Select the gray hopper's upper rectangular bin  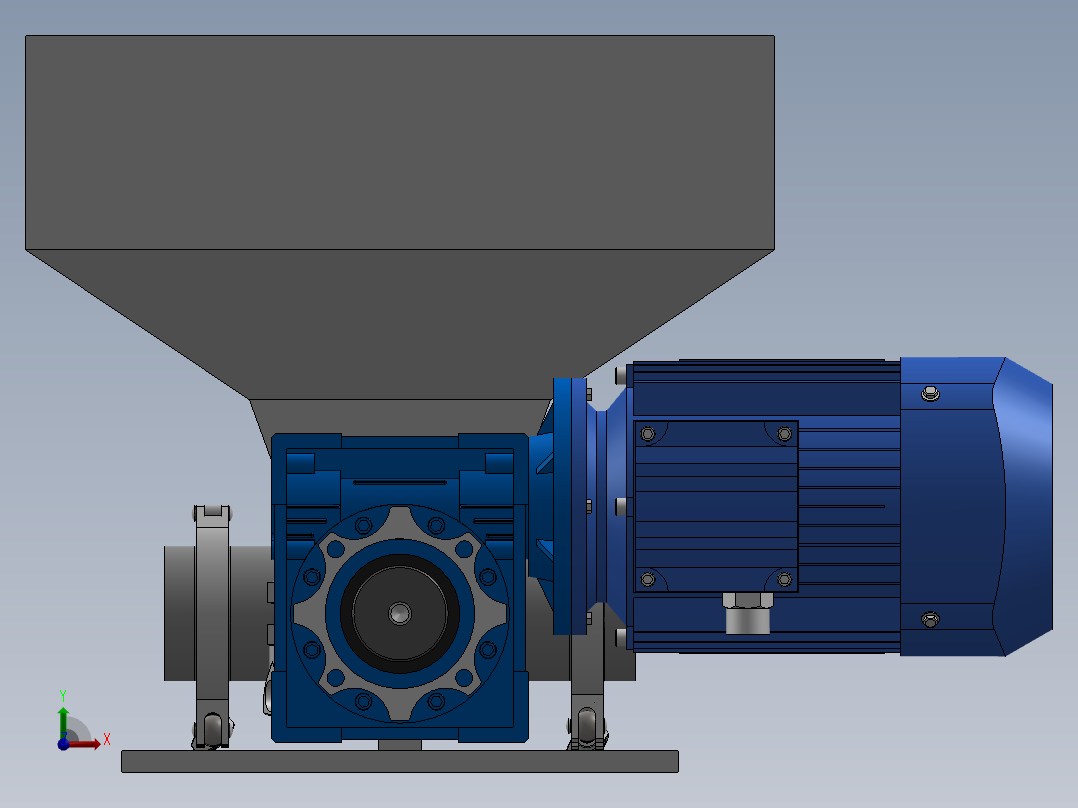(x=400, y=142)
